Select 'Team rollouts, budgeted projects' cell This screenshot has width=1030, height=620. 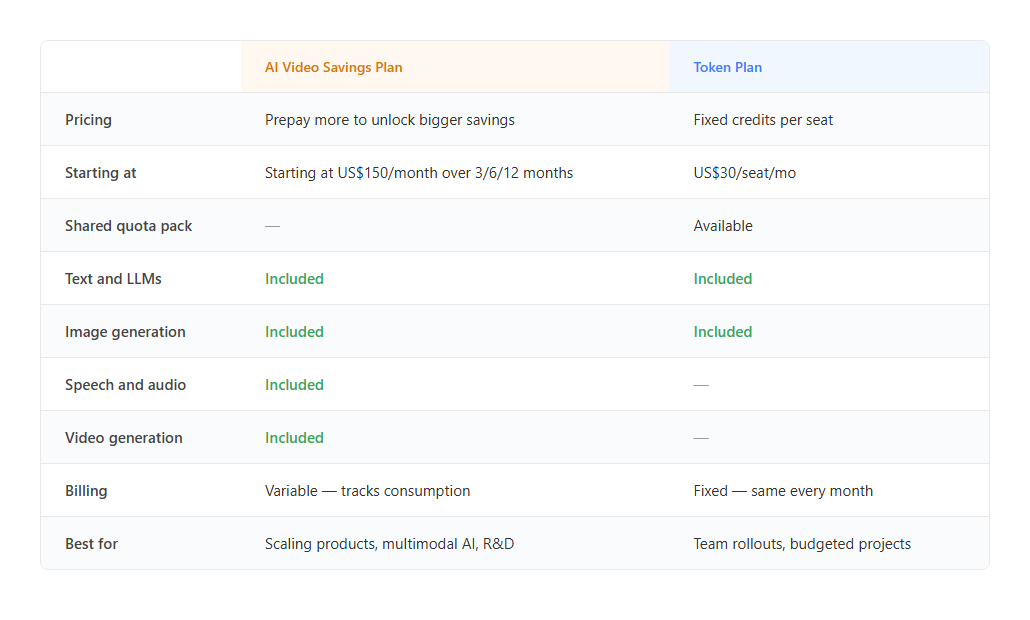click(802, 544)
